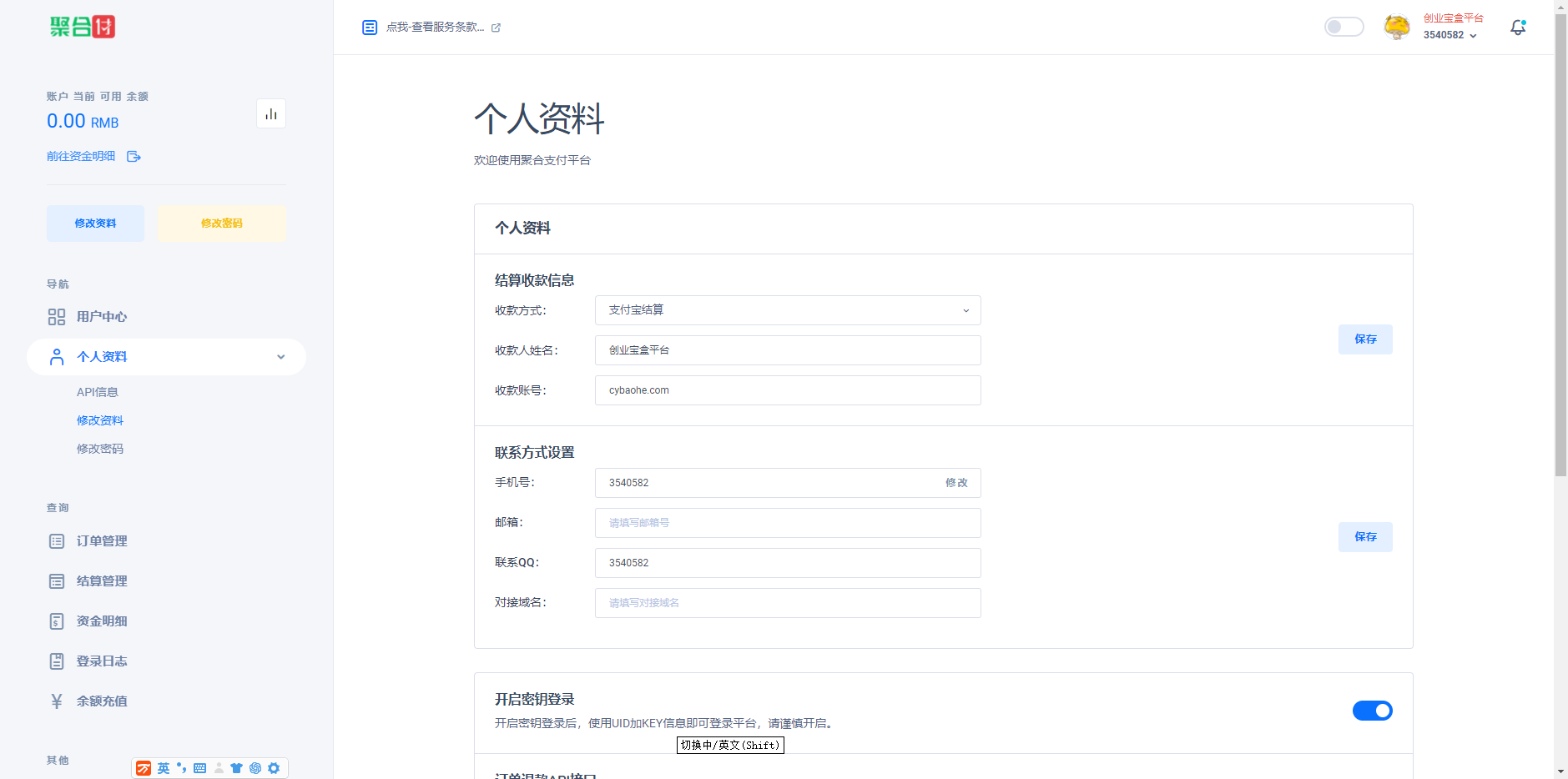
Task: Select 订单管理 from the sidebar
Action: (102, 540)
